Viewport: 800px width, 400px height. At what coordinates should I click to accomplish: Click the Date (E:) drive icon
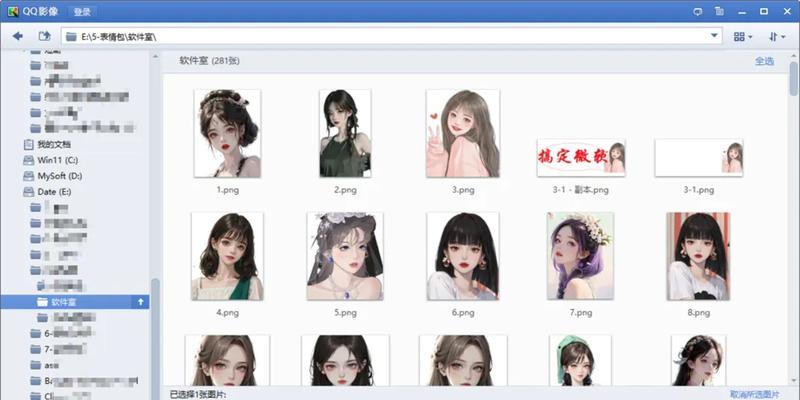point(29,192)
